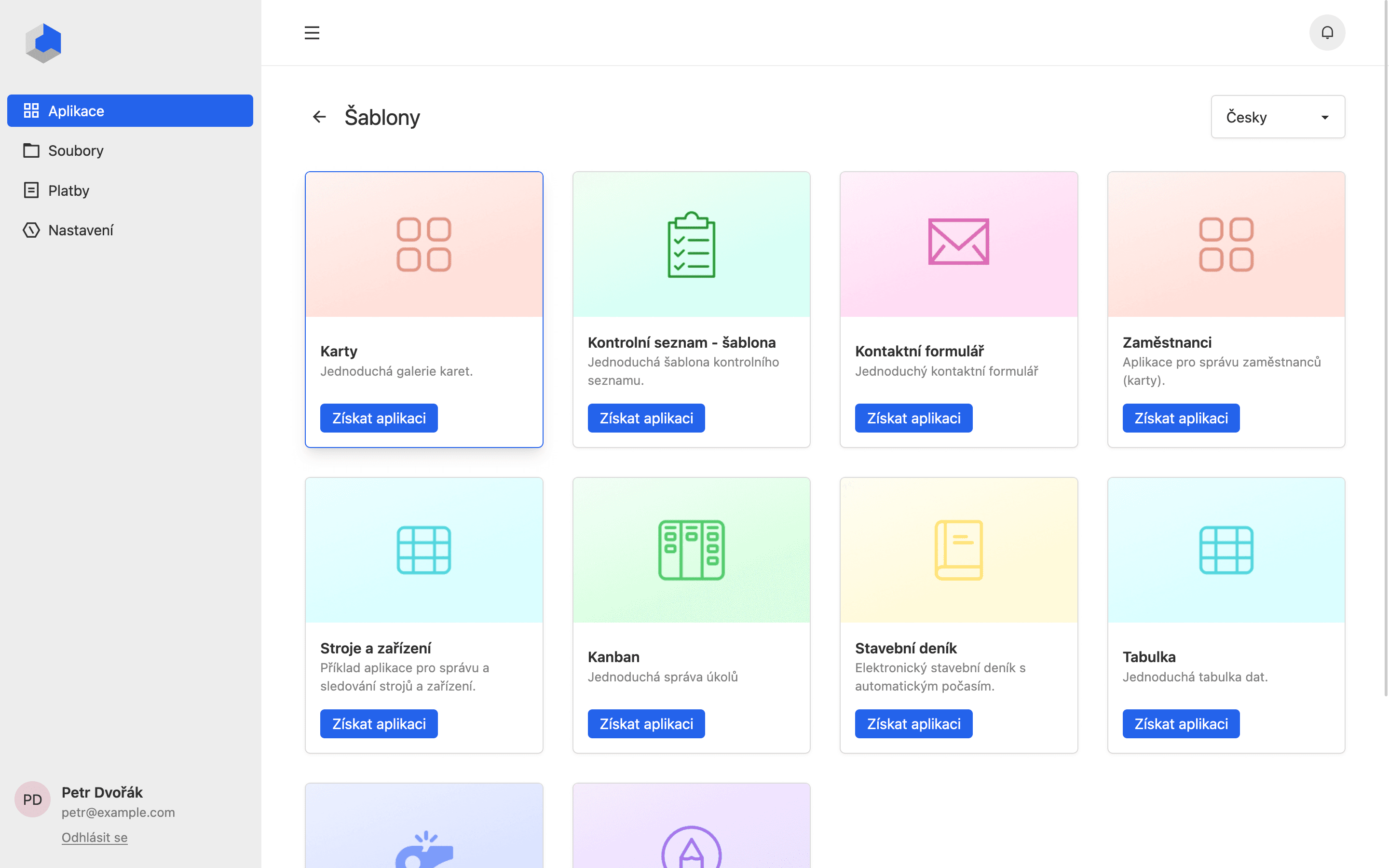This screenshot has width=1389, height=868.
Task: Click Získat aplikaci for Stroje a zařízení
Action: pyautogui.click(x=379, y=723)
